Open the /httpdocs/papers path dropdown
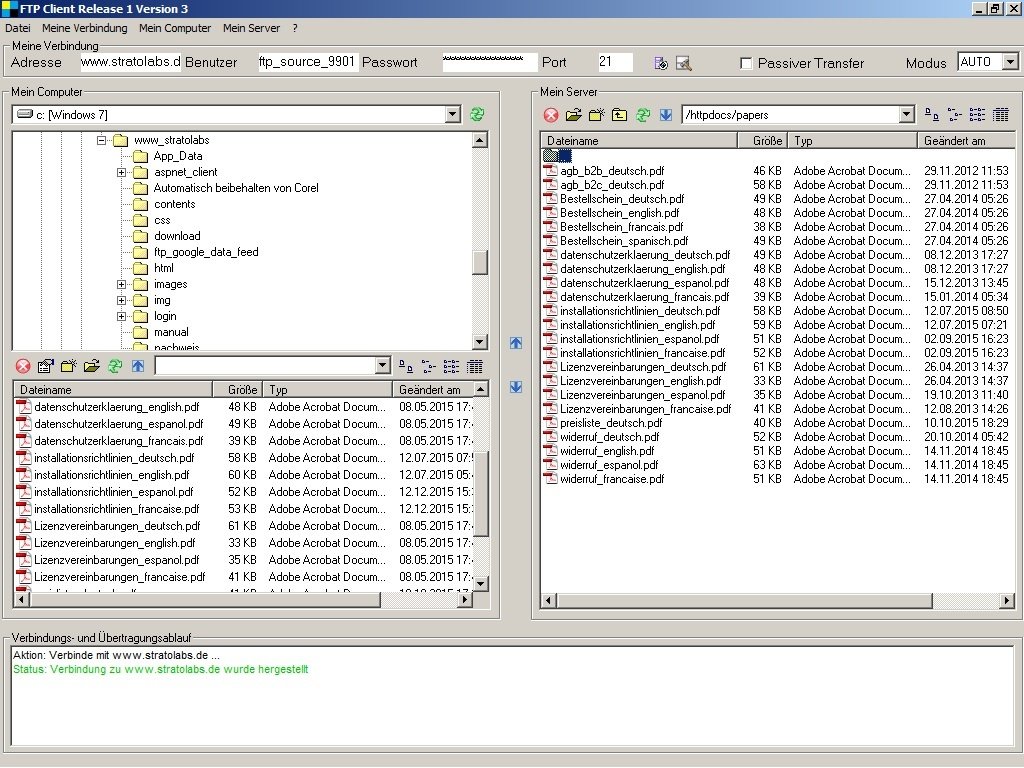Screen dimensions: 1024x768 (906, 115)
